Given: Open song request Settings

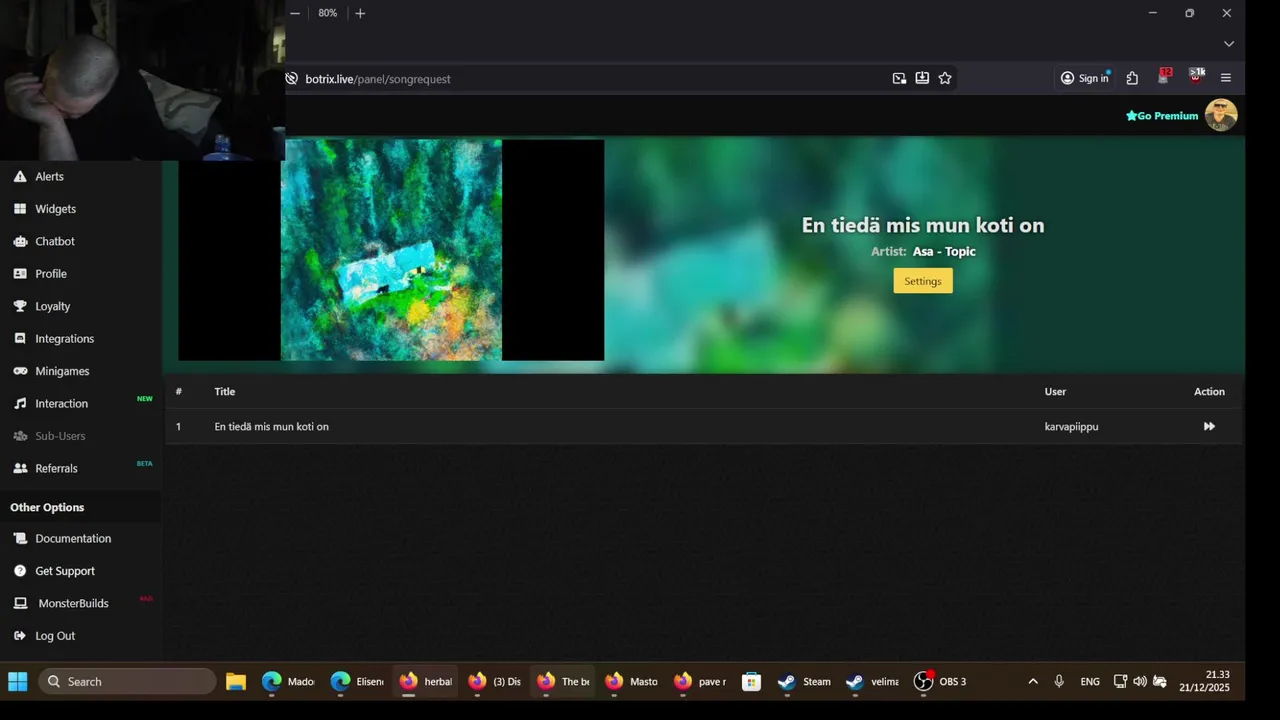Looking at the screenshot, I should click(923, 281).
